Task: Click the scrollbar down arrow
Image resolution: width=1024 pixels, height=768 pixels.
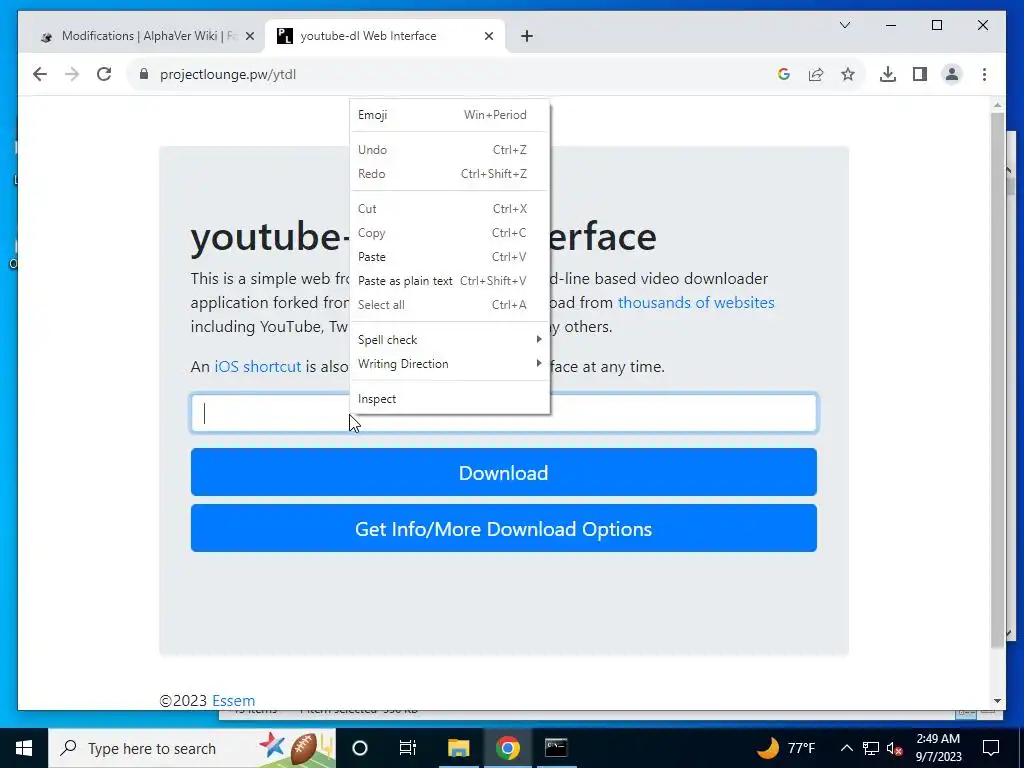Action: 997,701
